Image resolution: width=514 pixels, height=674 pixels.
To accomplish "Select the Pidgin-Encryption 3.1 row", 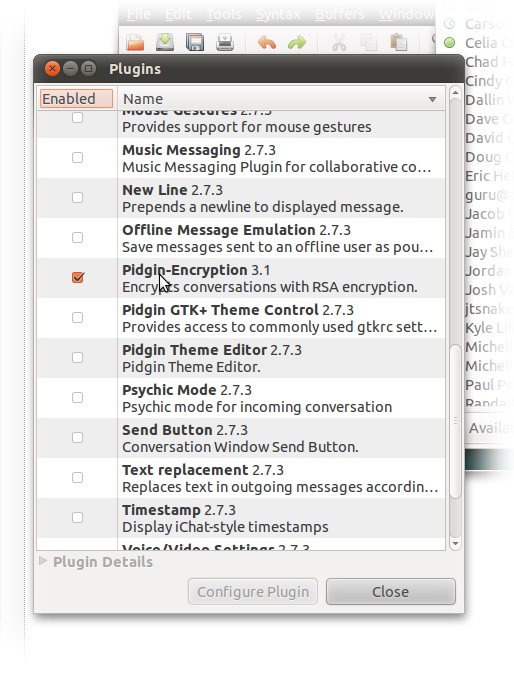I will 241,278.
